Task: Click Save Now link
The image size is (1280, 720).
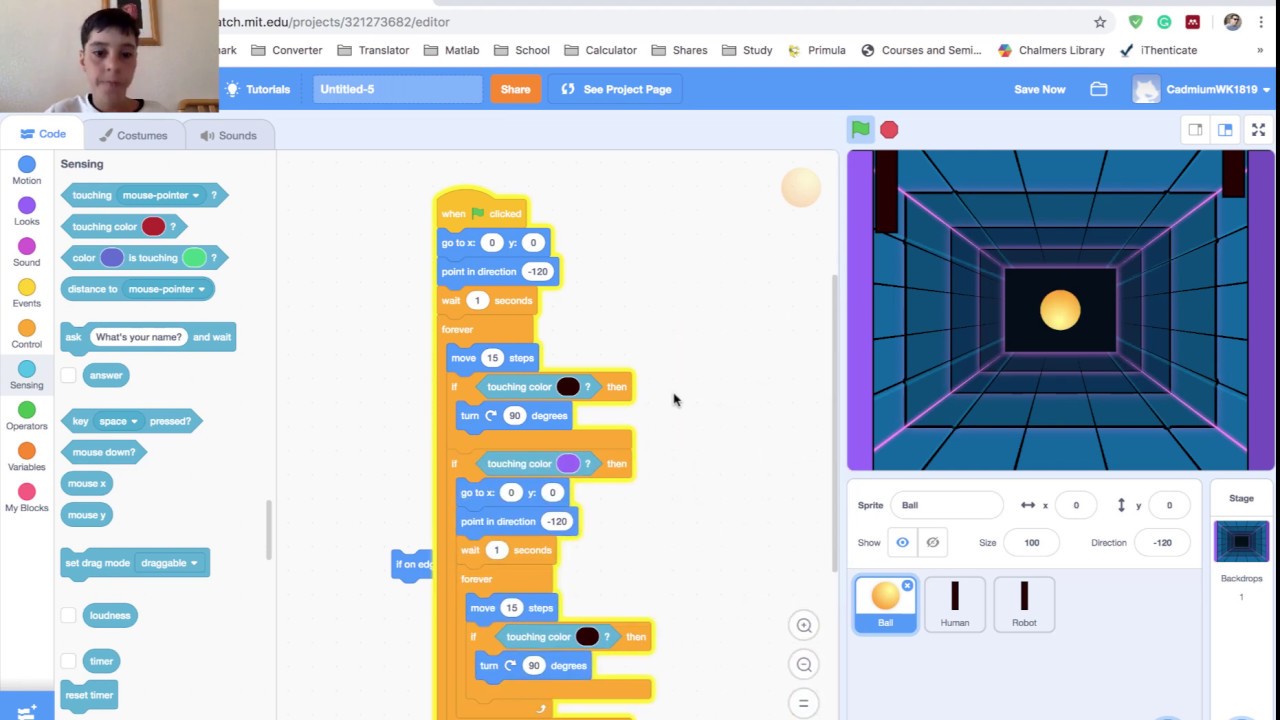Action: pos(1039,89)
